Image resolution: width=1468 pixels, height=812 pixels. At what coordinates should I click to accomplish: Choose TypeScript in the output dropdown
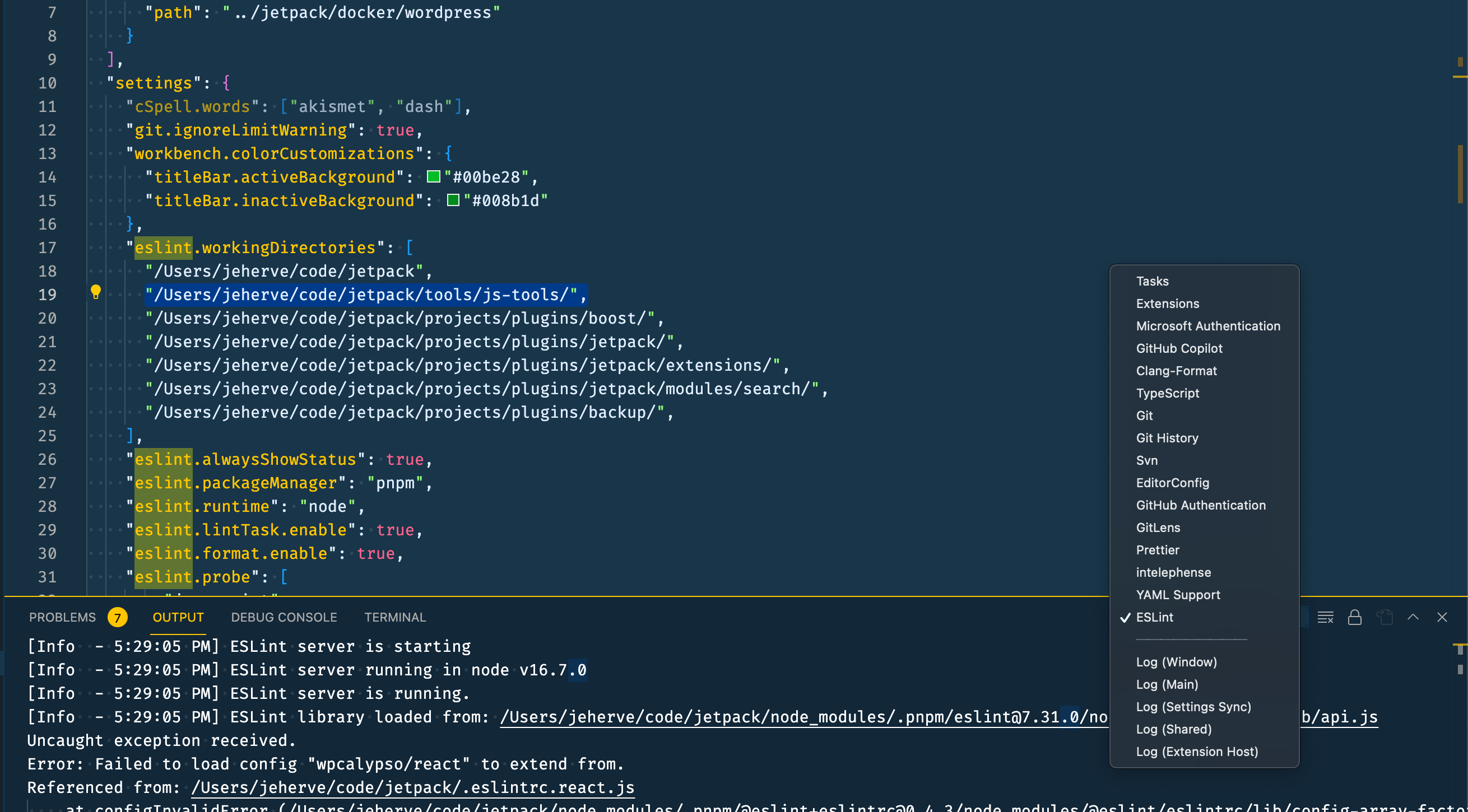point(1167,394)
